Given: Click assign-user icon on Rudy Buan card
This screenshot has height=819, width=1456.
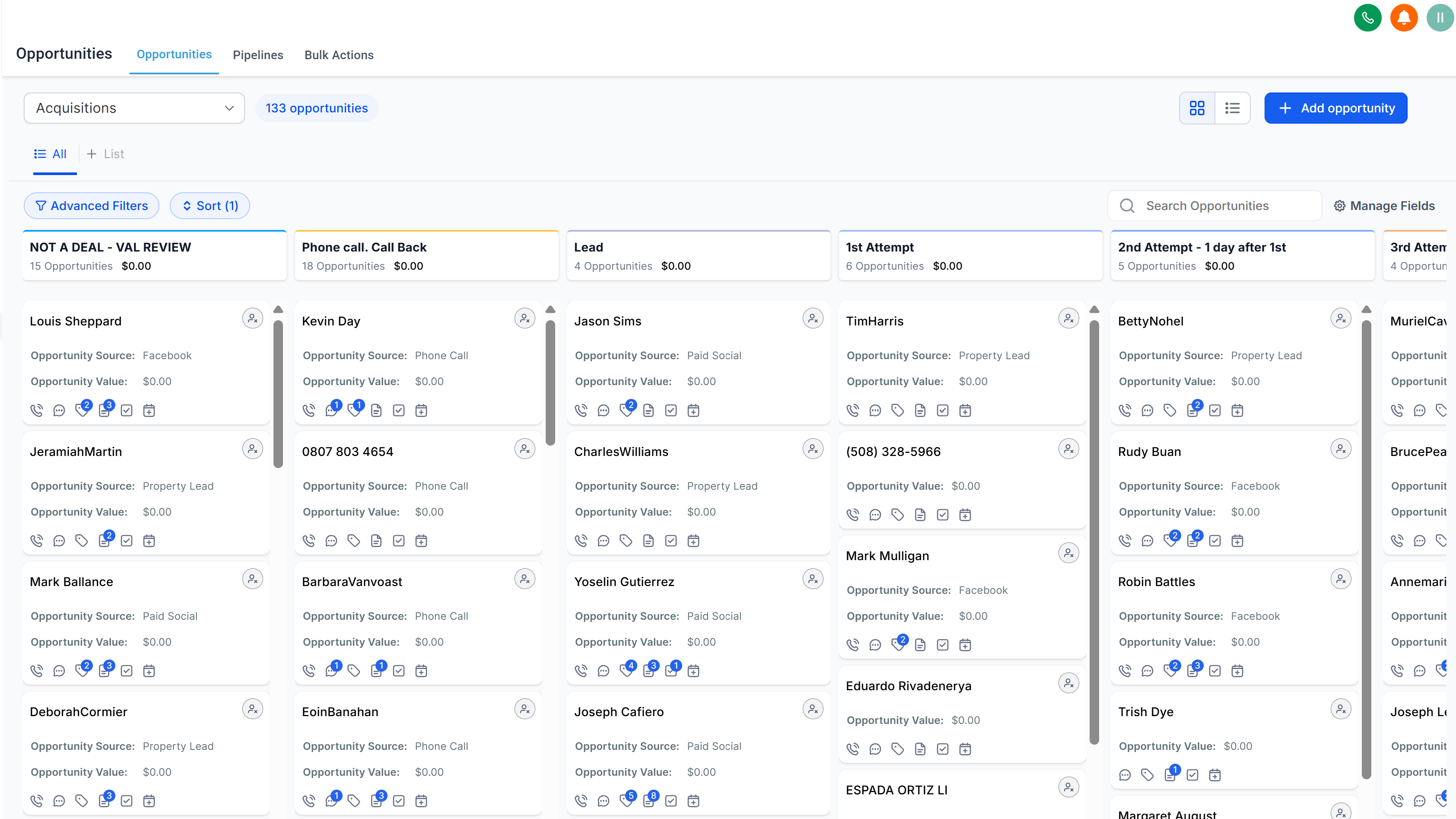Looking at the screenshot, I should point(1340,449).
